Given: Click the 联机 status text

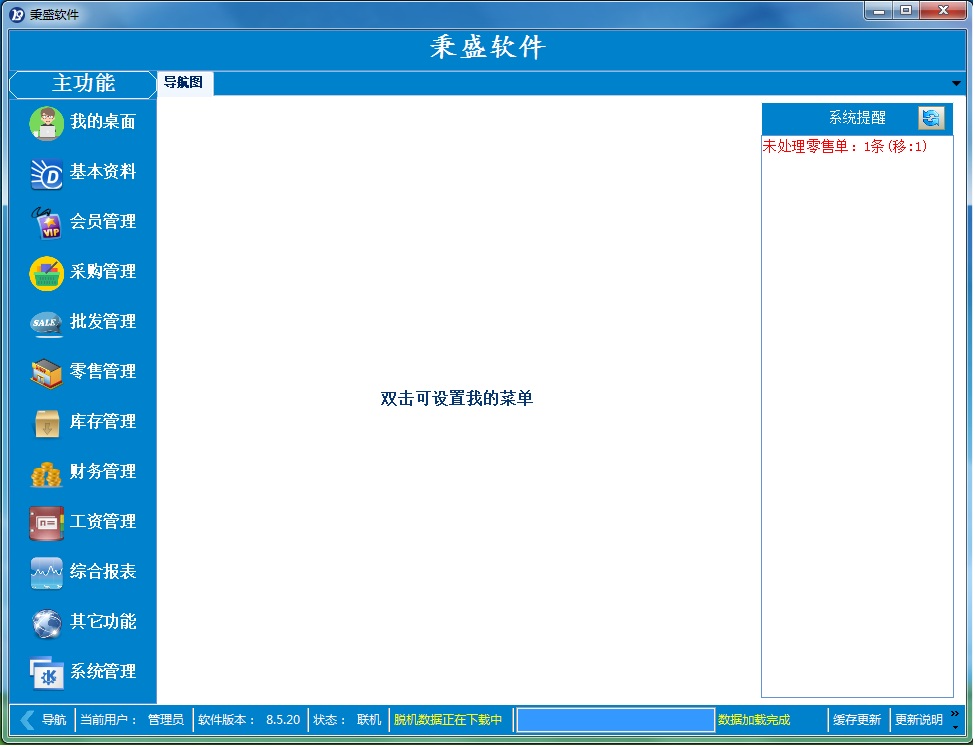Looking at the screenshot, I should click(369, 720).
